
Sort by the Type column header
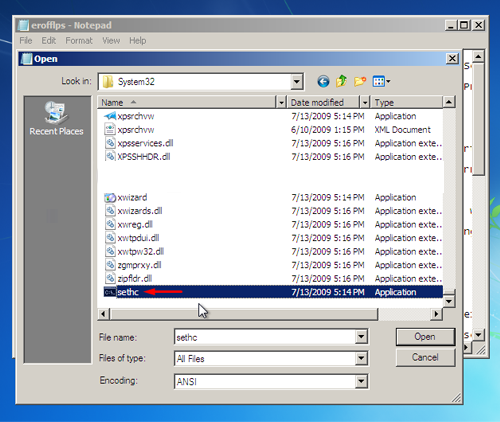tap(407, 102)
